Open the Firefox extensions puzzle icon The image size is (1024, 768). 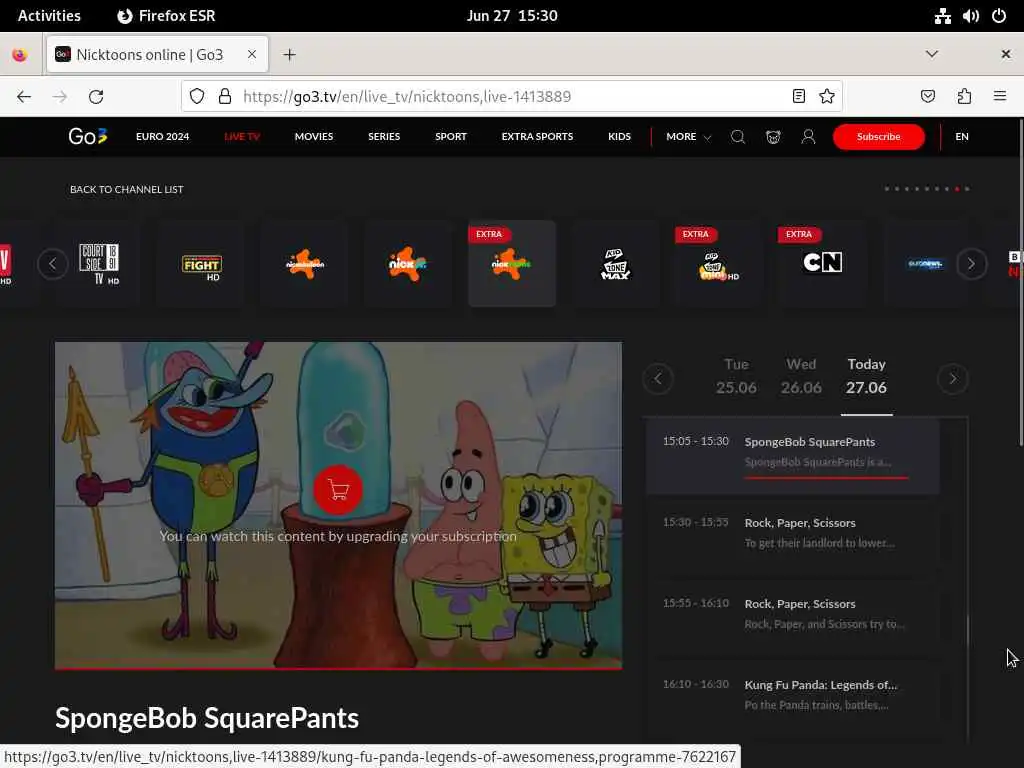[x=965, y=97]
